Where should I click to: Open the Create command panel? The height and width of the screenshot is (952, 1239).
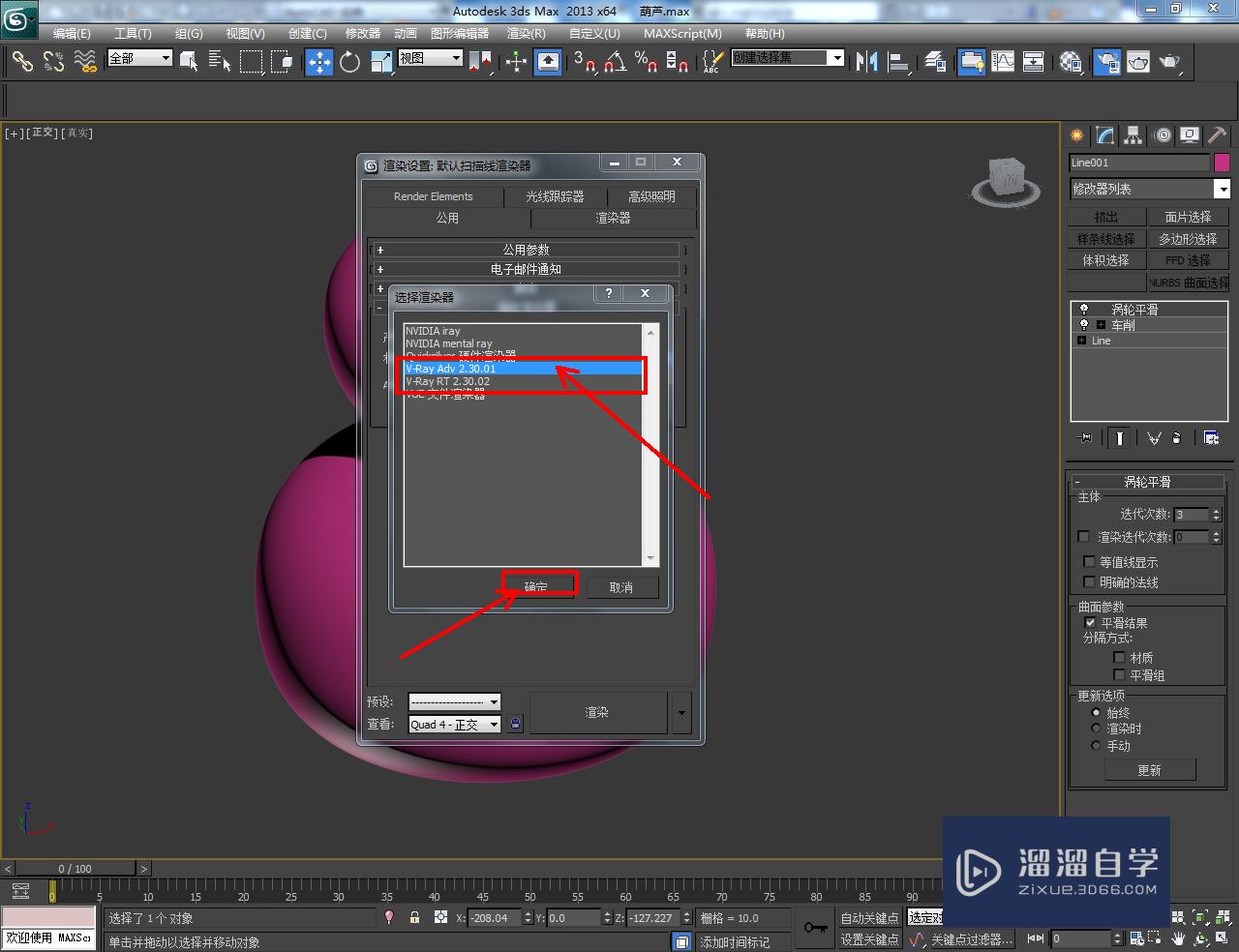point(1077,135)
